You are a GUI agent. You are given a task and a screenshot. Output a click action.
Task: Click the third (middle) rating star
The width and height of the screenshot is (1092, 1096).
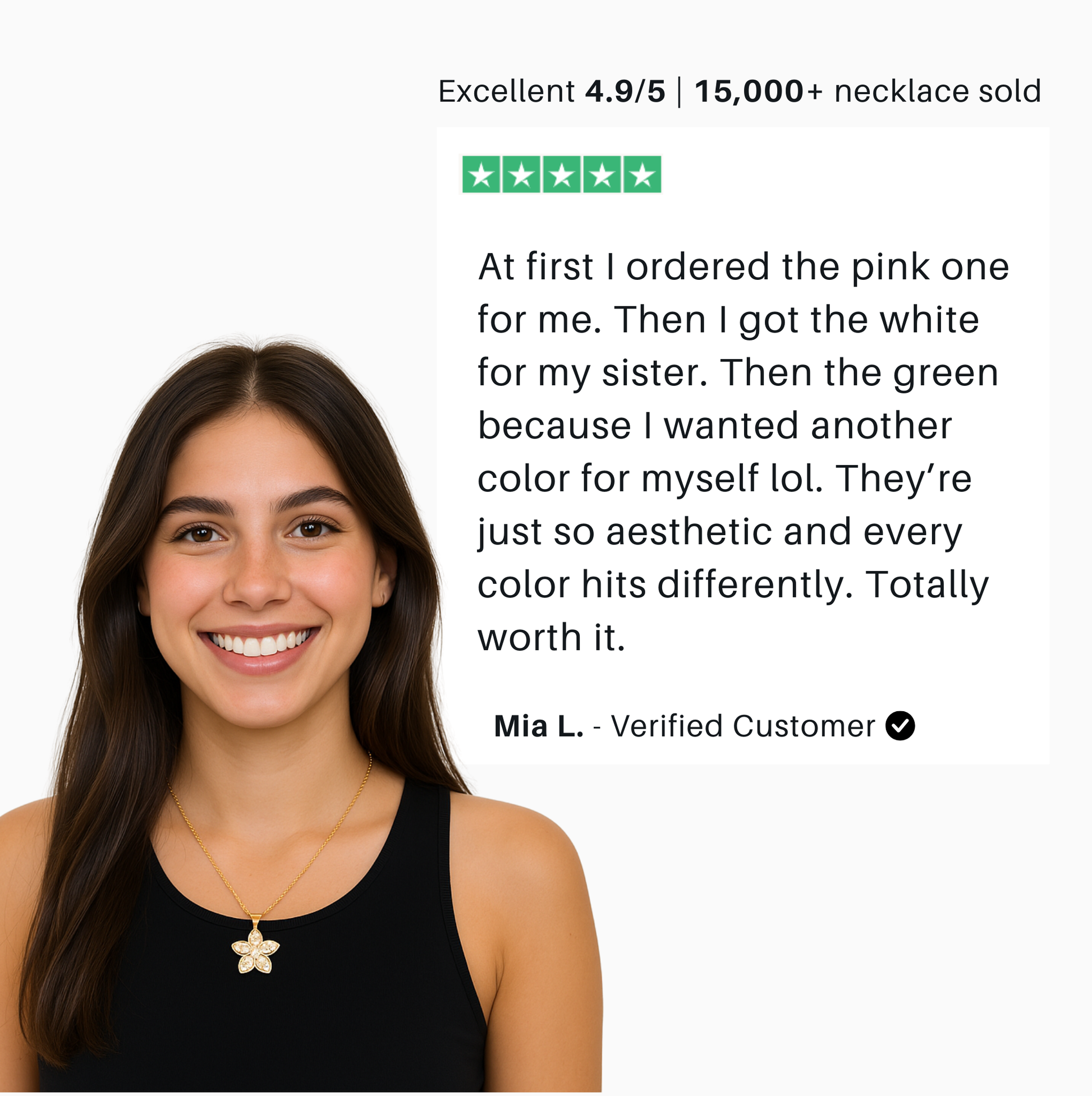click(x=562, y=175)
